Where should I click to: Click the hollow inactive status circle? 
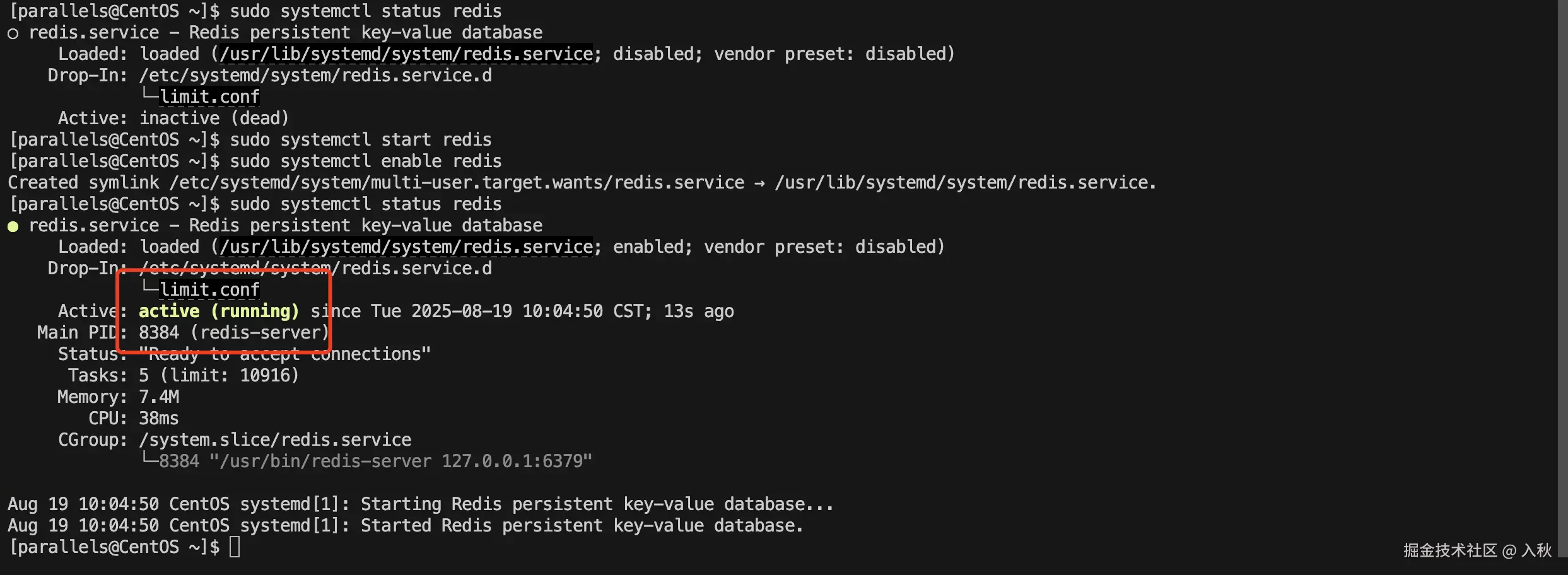tap(13, 33)
